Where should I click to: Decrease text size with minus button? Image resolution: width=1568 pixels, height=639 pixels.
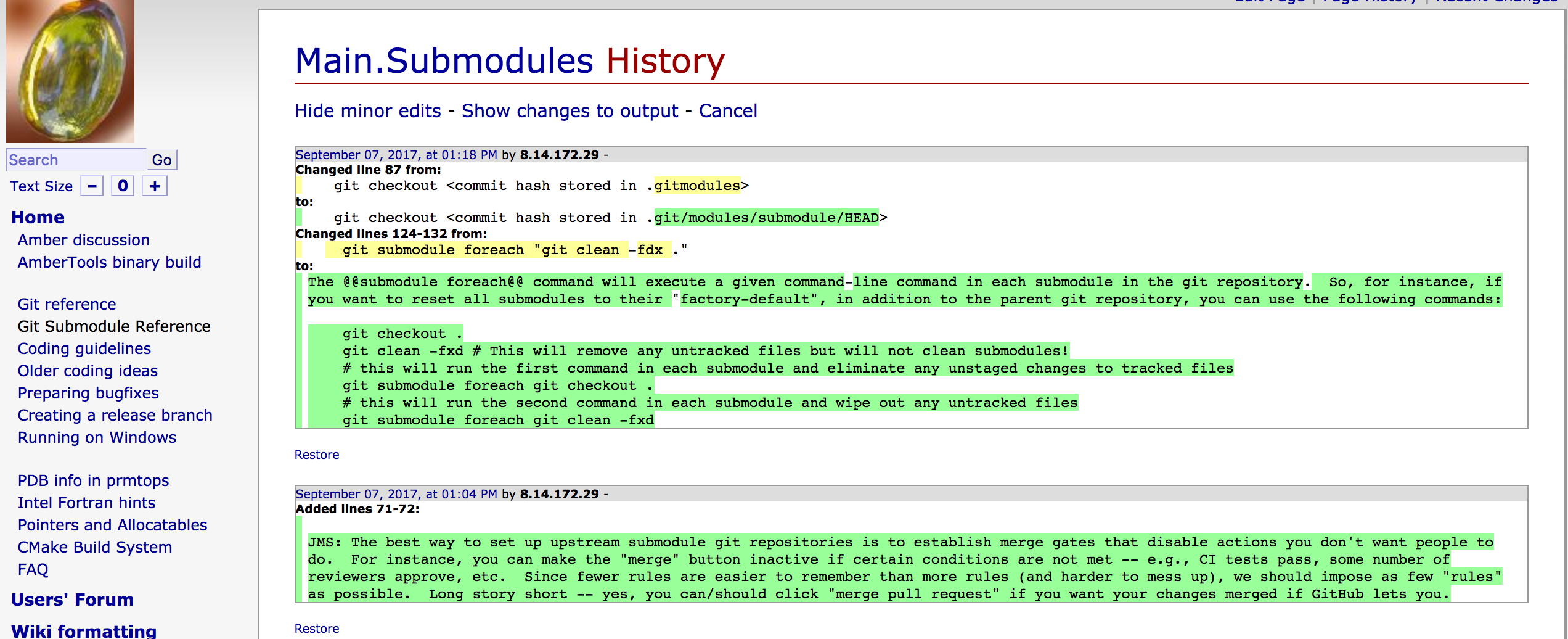point(92,186)
